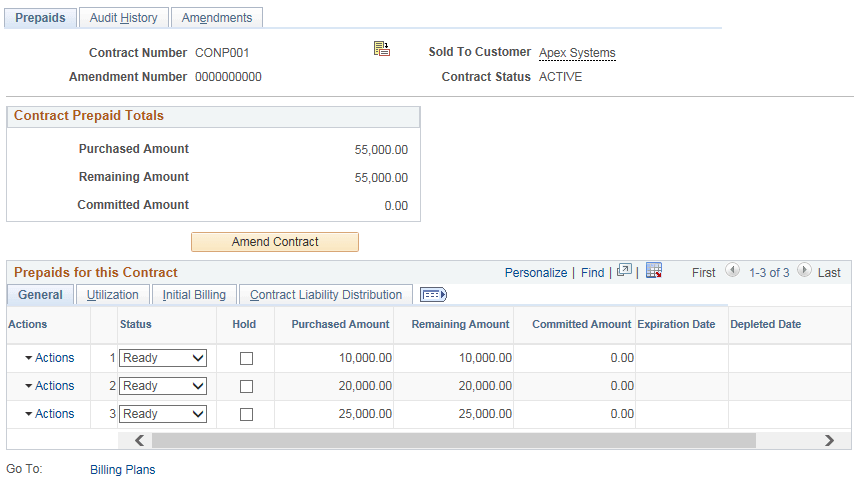Open the Apex Systems customer link
The image size is (862, 480).
tap(577, 53)
